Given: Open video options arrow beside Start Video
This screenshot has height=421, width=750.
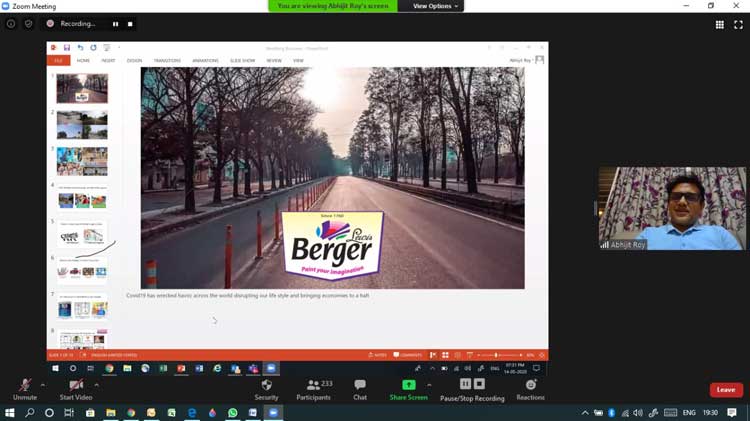Looking at the screenshot, I should [x=97, y=385].
